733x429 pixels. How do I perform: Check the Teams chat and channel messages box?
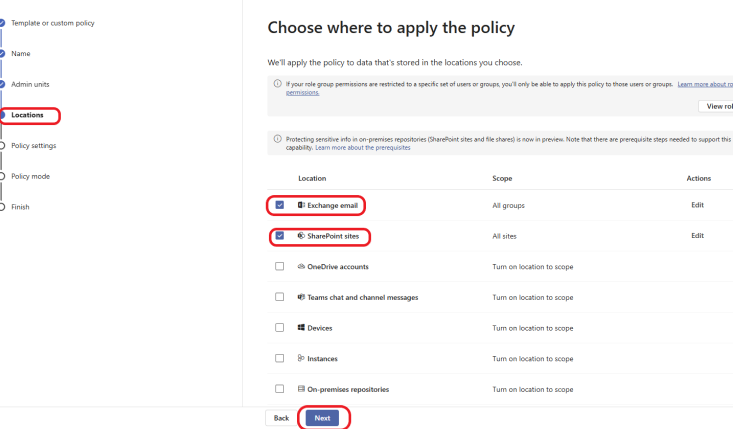tap(280, 297)
